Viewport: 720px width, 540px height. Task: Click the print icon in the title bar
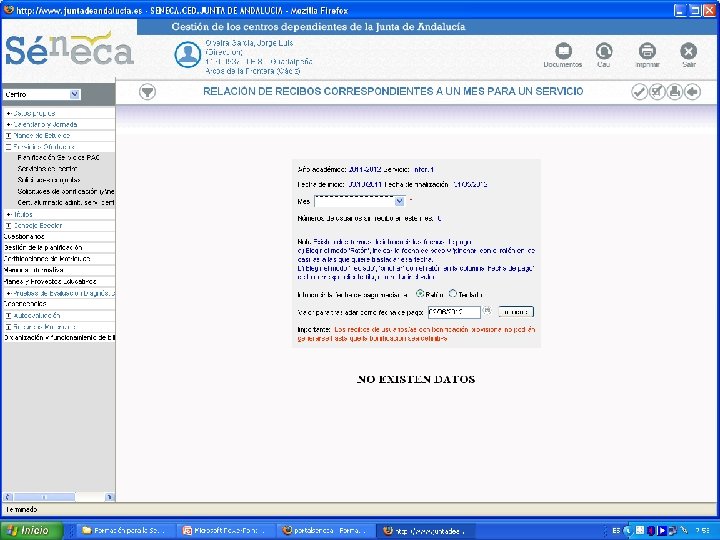[x=675, y=92]
